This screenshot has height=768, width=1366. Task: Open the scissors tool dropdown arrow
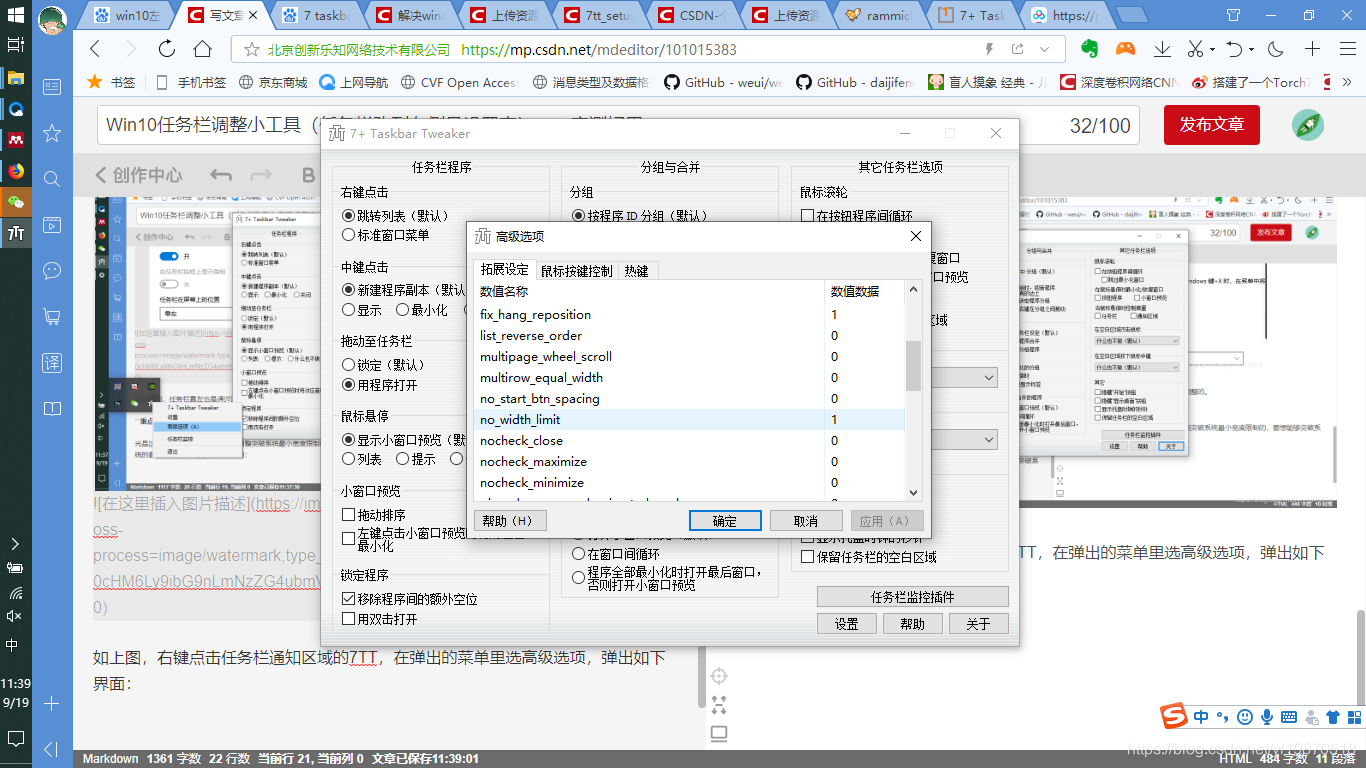click(1212, 49)
